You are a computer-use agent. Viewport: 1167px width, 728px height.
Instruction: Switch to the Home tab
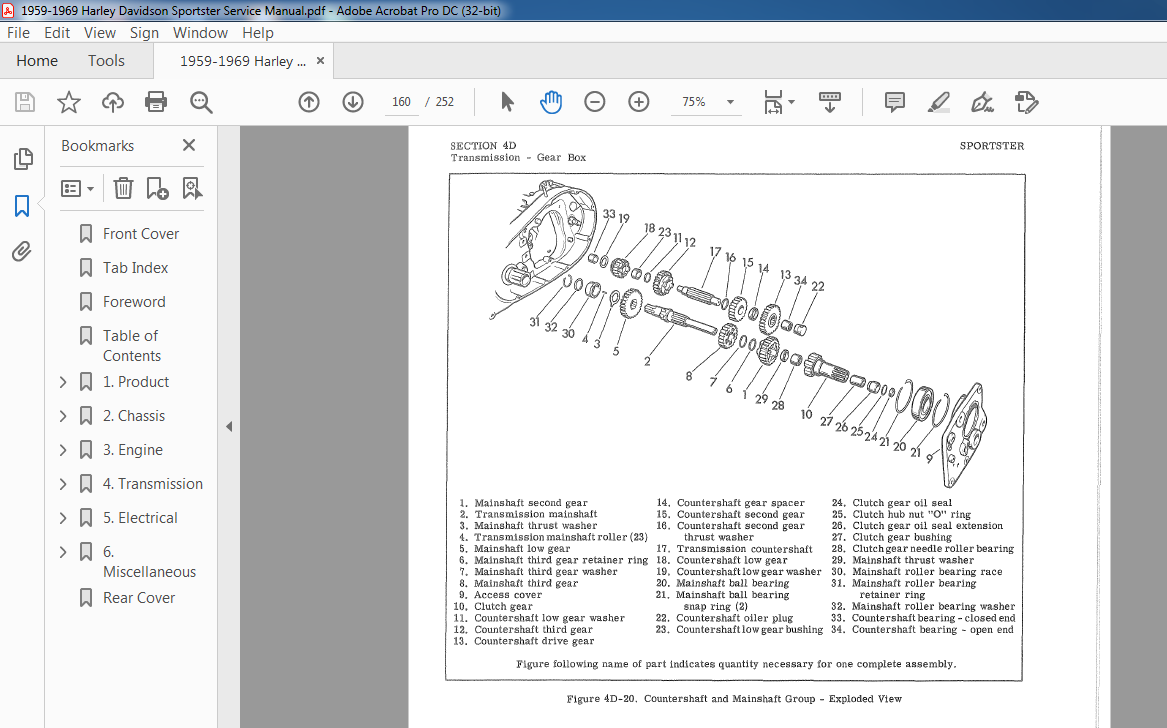[x=37, y=61]
